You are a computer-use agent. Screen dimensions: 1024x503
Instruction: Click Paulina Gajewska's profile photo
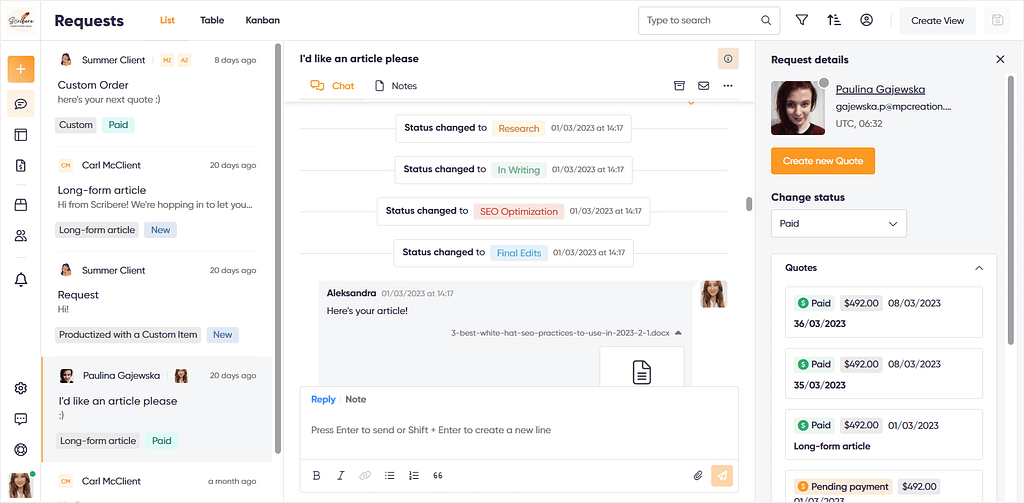798,108
